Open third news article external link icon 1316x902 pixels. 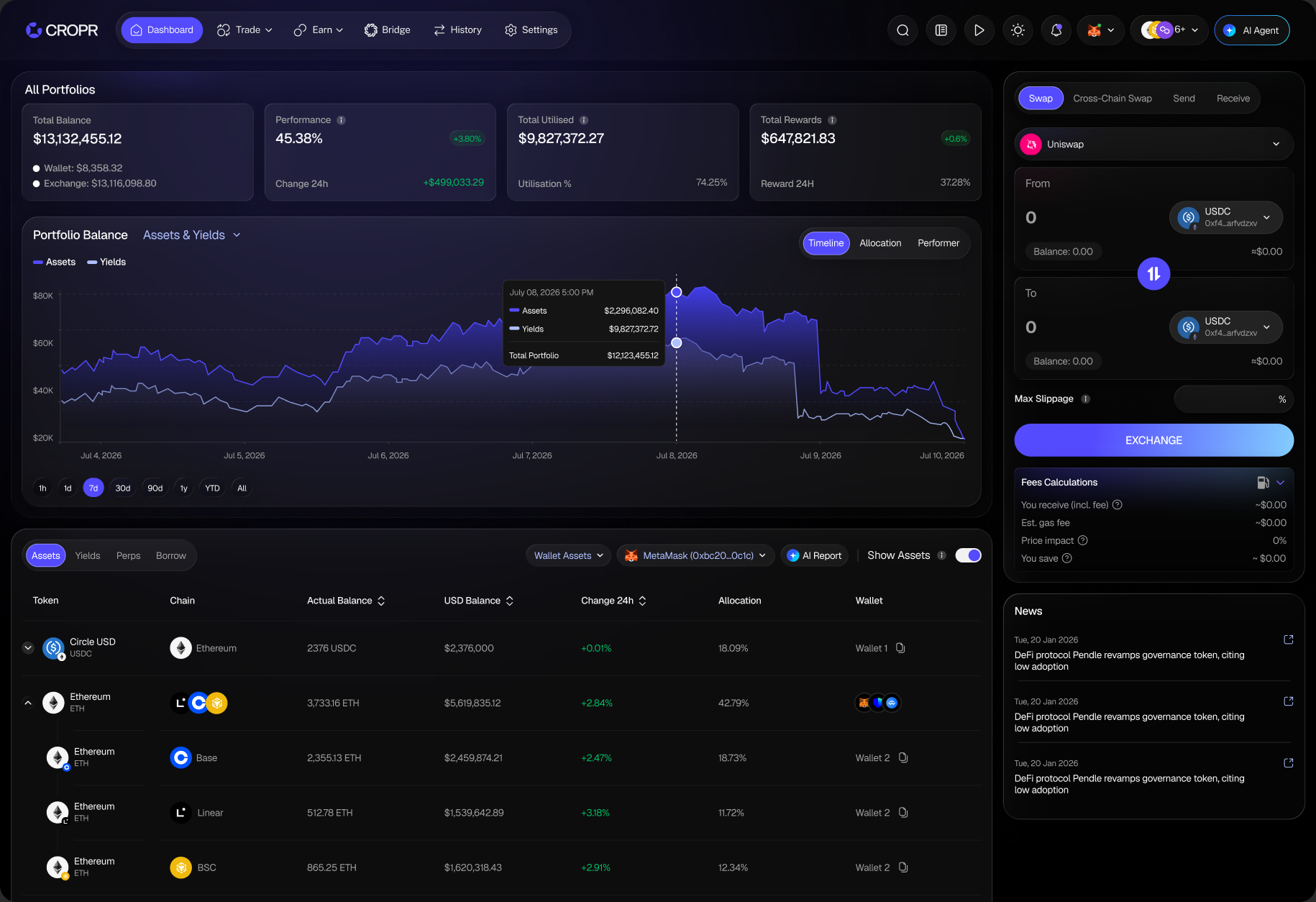pos(1288,762)
